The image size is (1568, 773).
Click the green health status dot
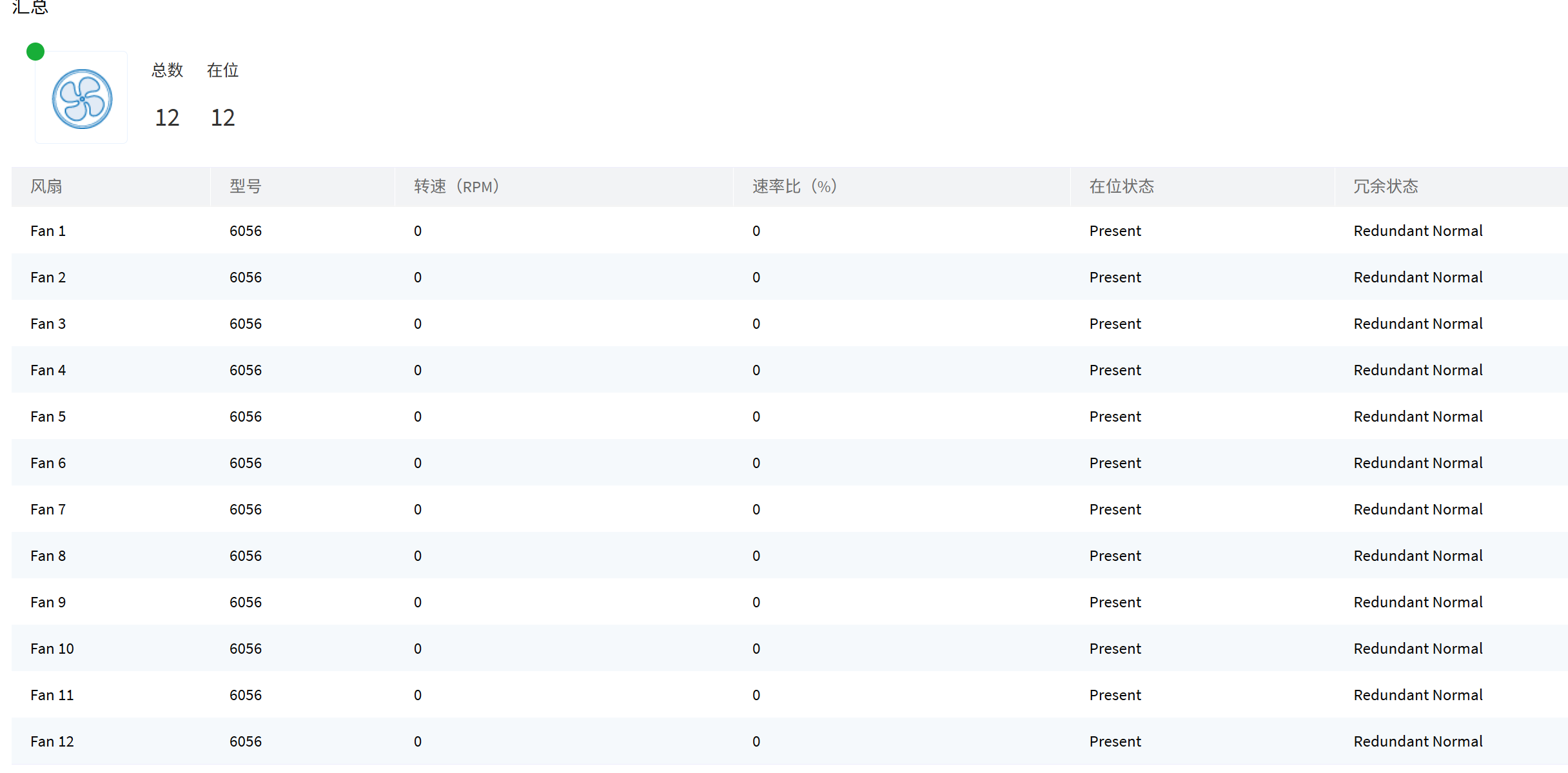(x=35, y=52)
